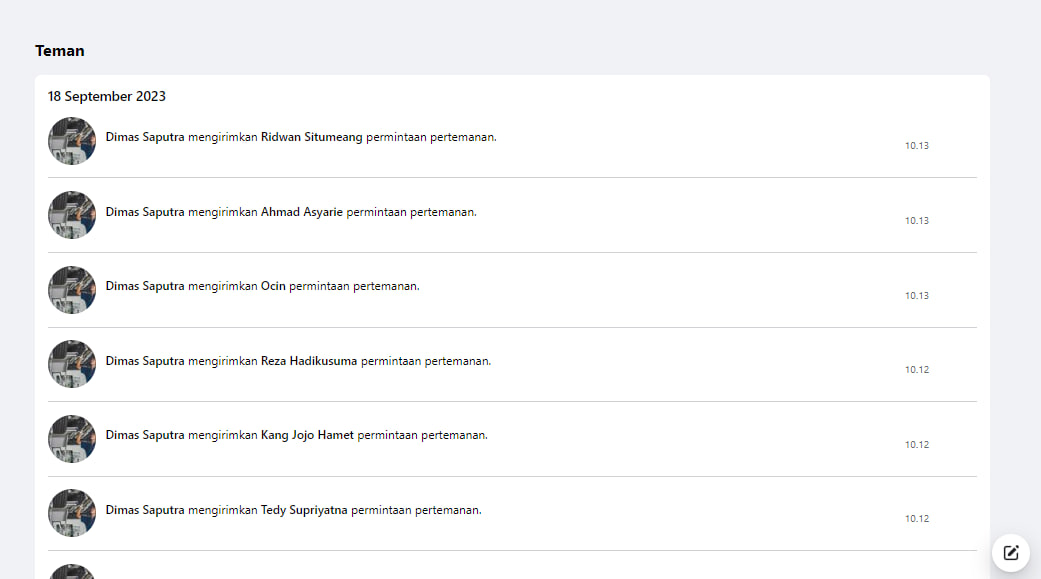1041x579 pixels.
Task: Click avatar beside Tedy Supriyatna entry
Action: pos(72,513)
